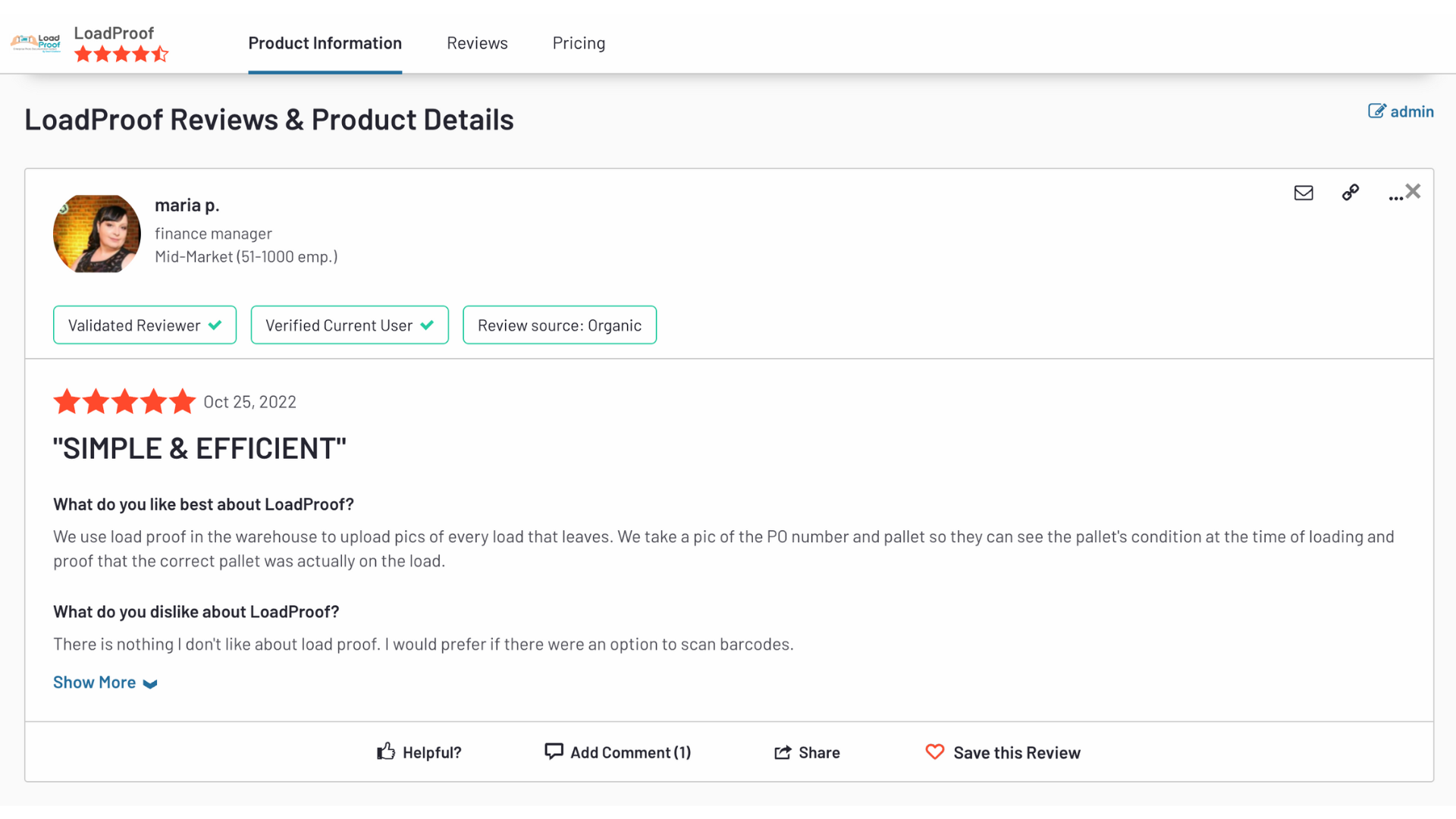Click the heart Save this Review icon
Image resolution: width=1456 pixels, height=819 pixels.
(x=935, y=752)
